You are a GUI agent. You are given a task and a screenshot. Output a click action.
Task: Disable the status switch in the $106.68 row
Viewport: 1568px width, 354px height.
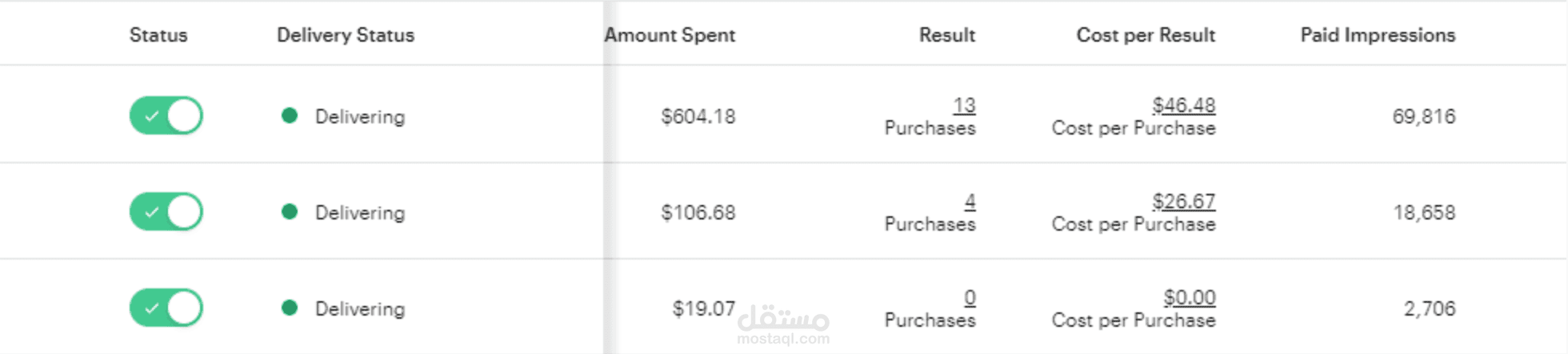[x=166, y=212]
